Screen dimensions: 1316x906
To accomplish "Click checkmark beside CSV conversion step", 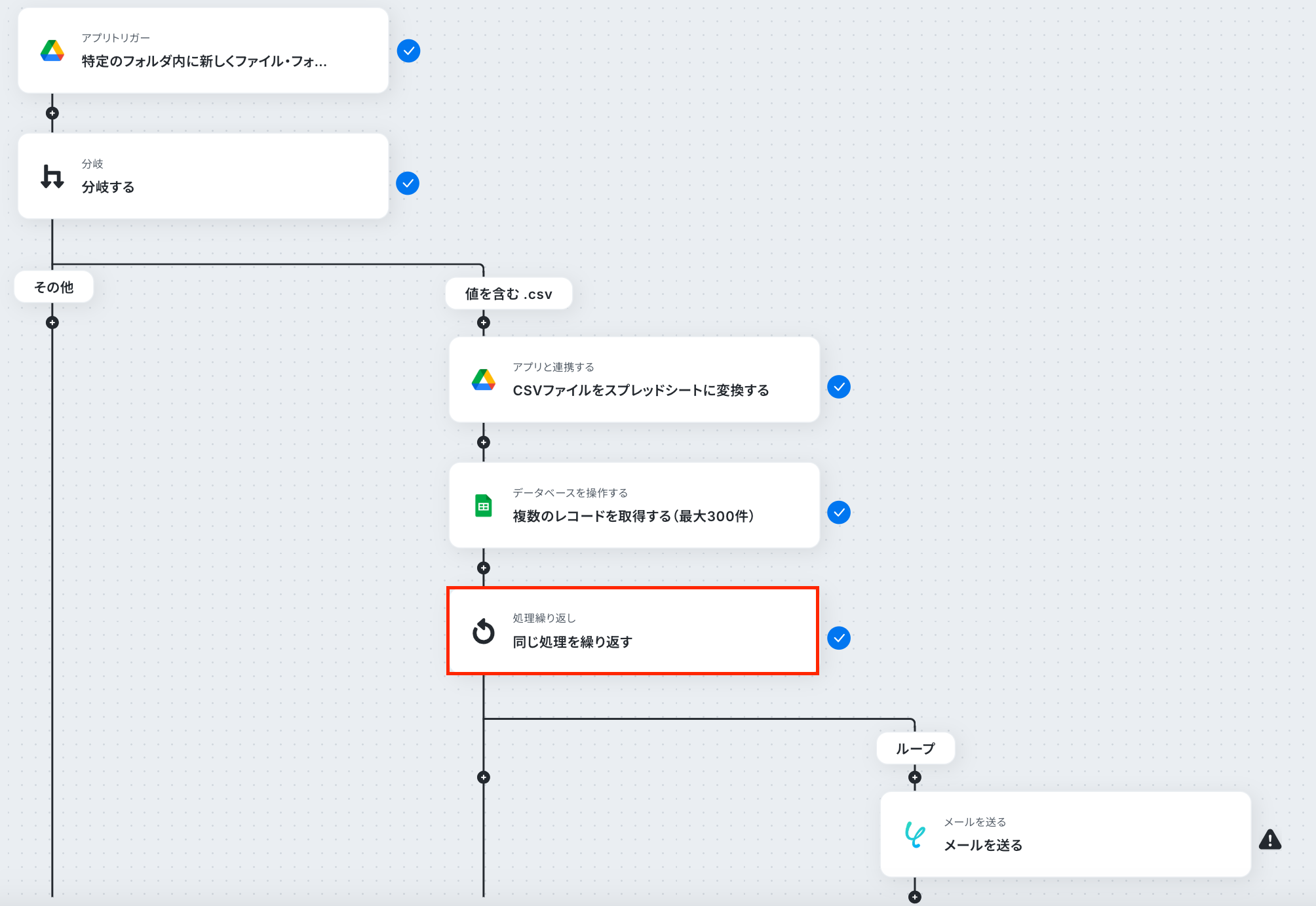I will [x=839, y=387].
